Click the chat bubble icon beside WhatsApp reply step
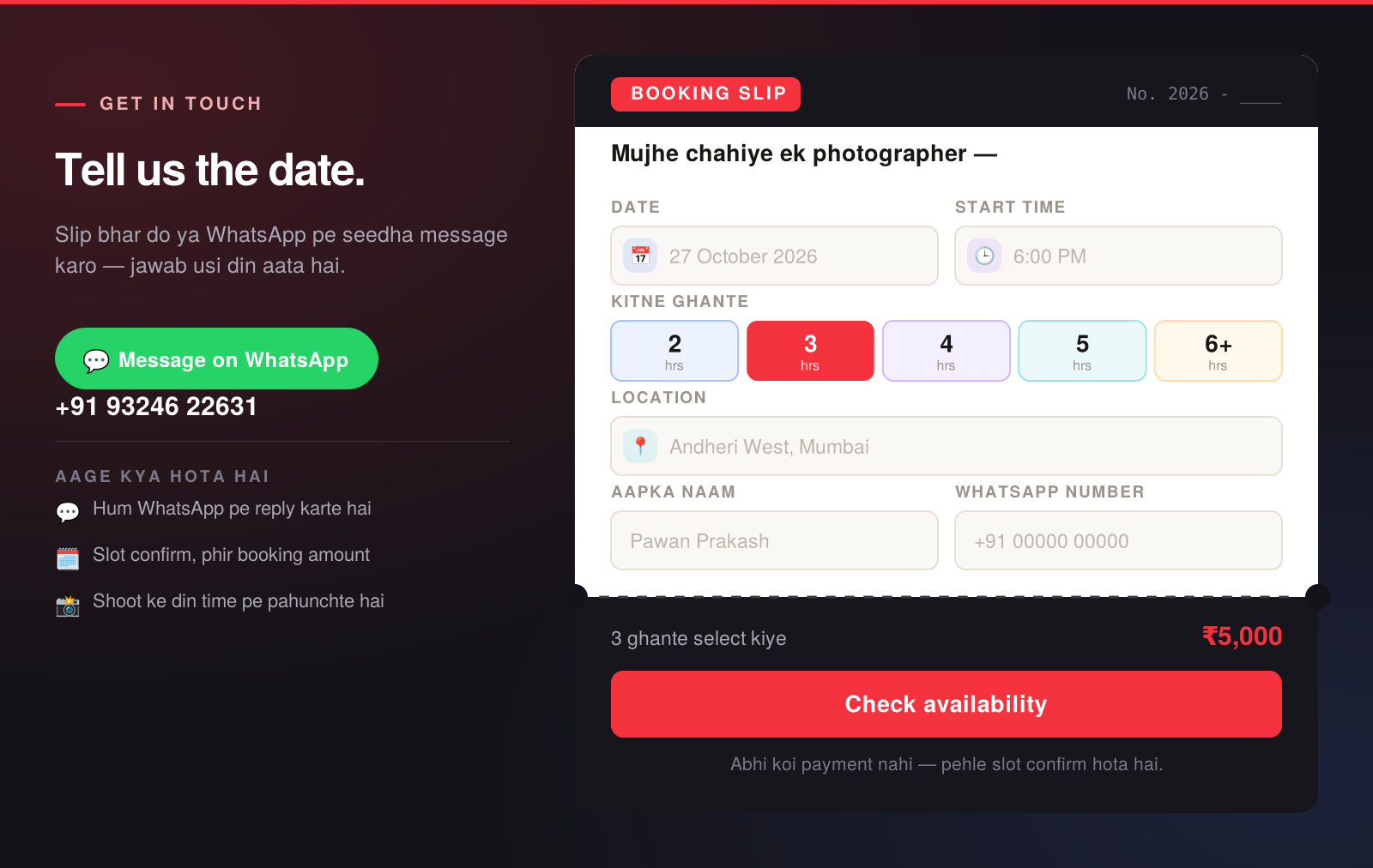The image size is (1373, 868). (x=68, y=512)
